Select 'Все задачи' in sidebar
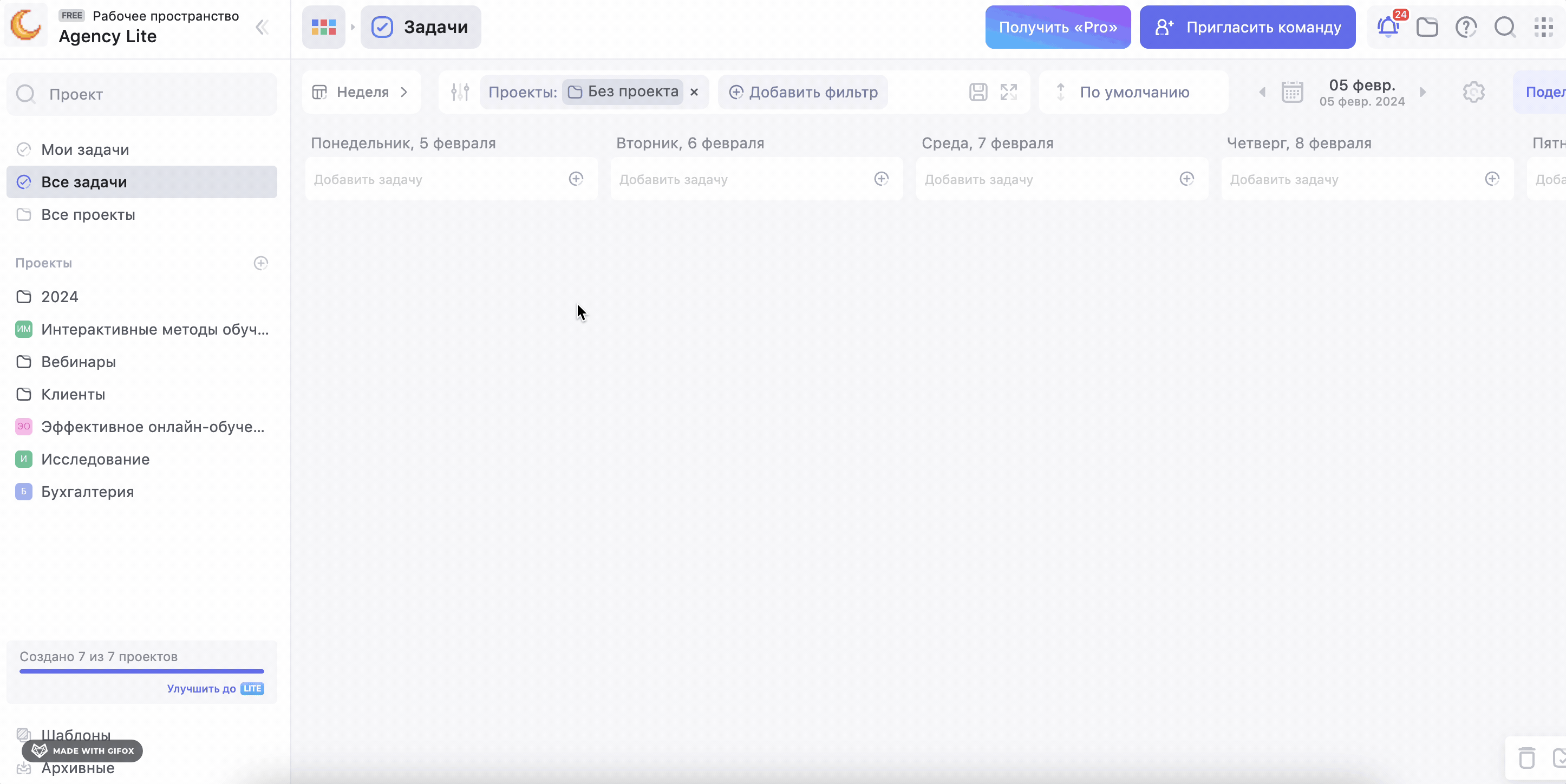Image resolution: width=1566 pixels, height=784 pixels. point(142,182)
